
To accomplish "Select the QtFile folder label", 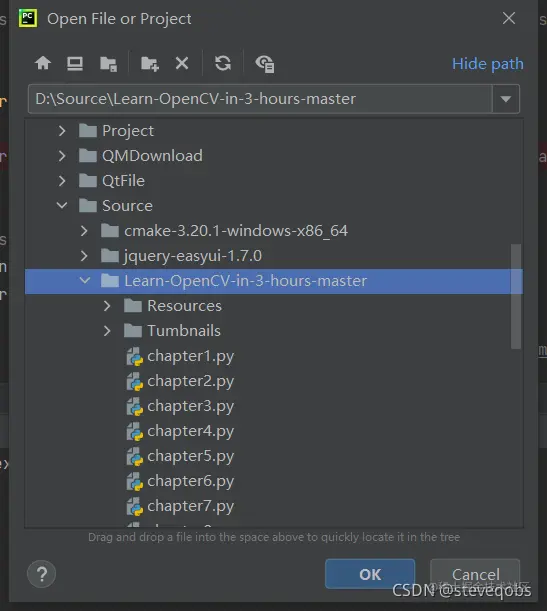I will click(x=123, y=181).
